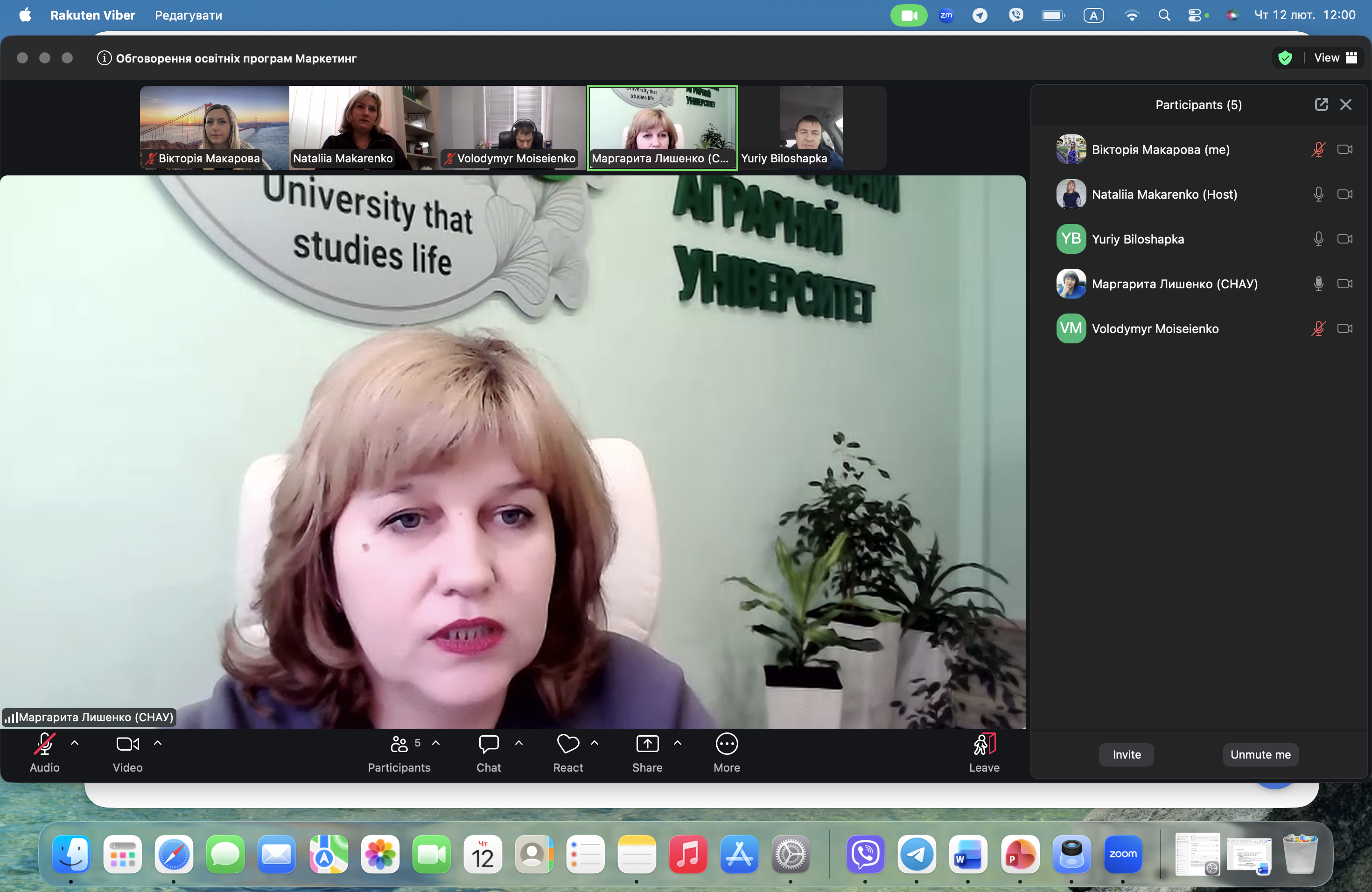Viewport: 1372px width, 892px height.
Task: Click the React heart icon
Action: tap(568, 744)
